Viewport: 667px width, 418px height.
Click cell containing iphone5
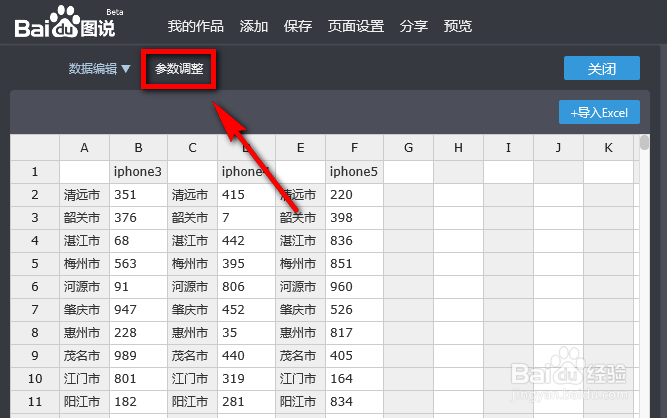click(354, 172)
